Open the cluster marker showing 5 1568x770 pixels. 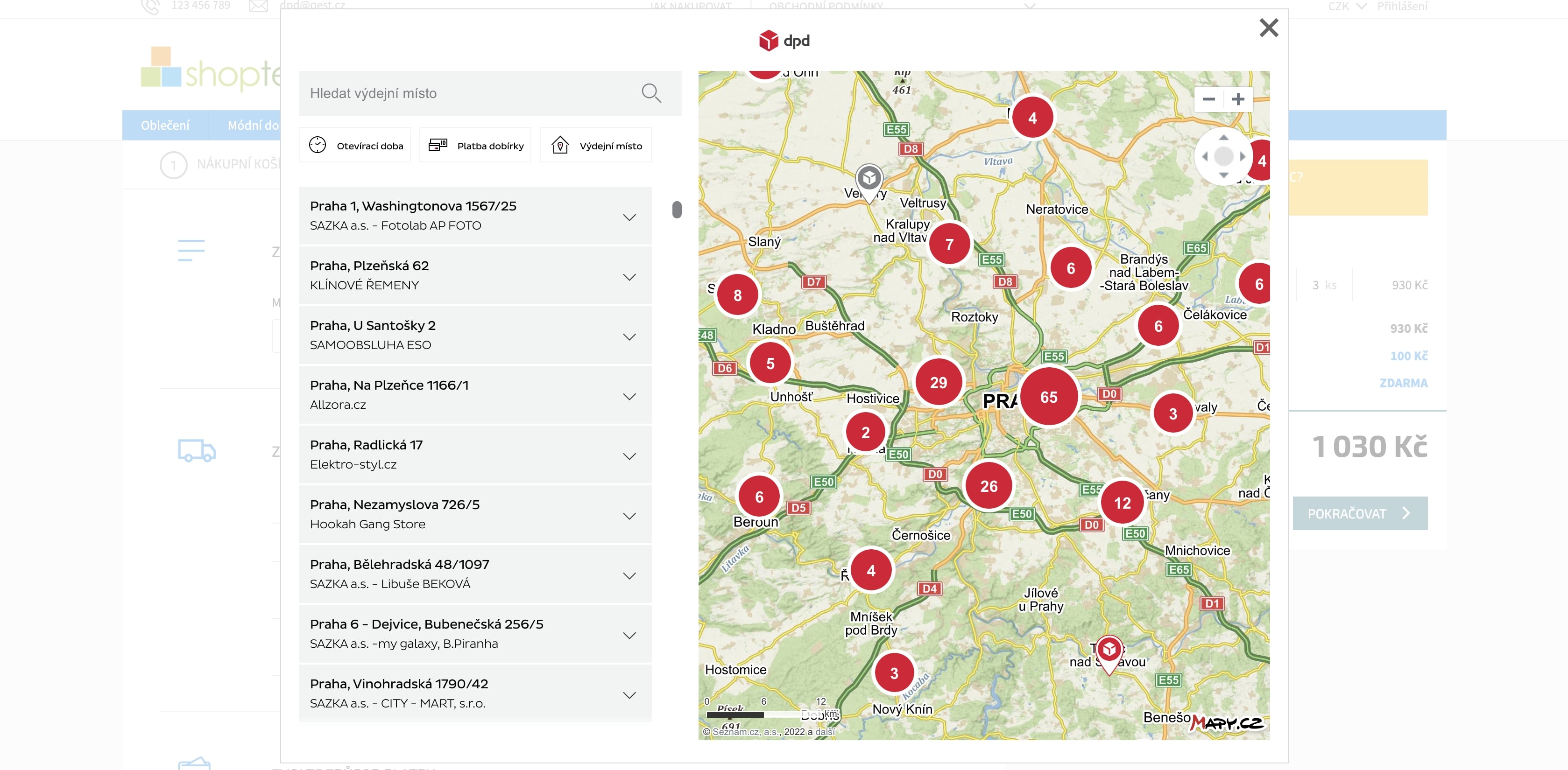[770, 363]
